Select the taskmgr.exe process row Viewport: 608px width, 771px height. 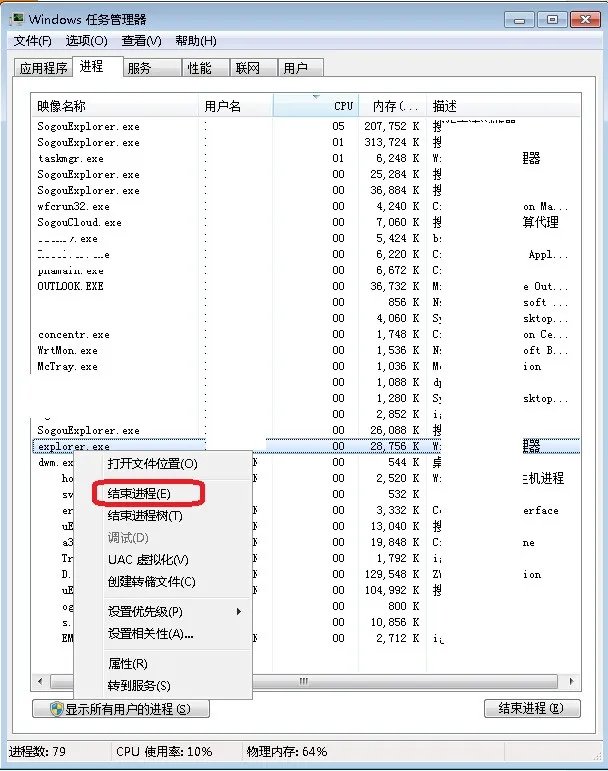[x=306, y=158]
